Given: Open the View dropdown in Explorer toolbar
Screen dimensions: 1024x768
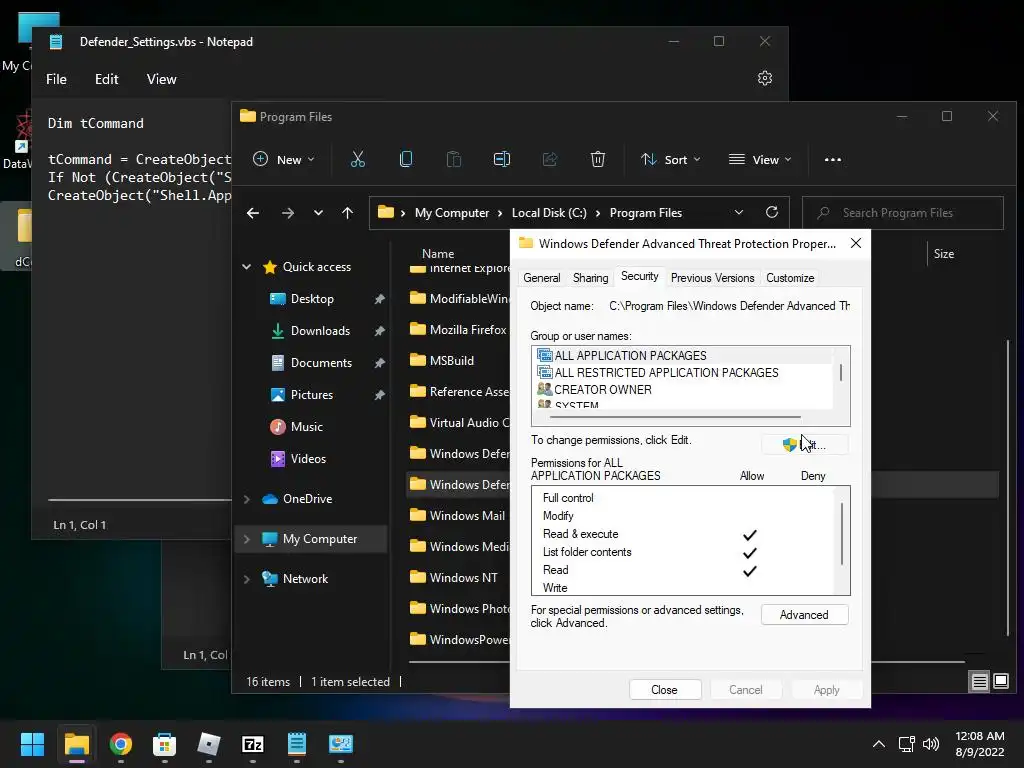Looking at the screenshot, I should pos(760,159).
